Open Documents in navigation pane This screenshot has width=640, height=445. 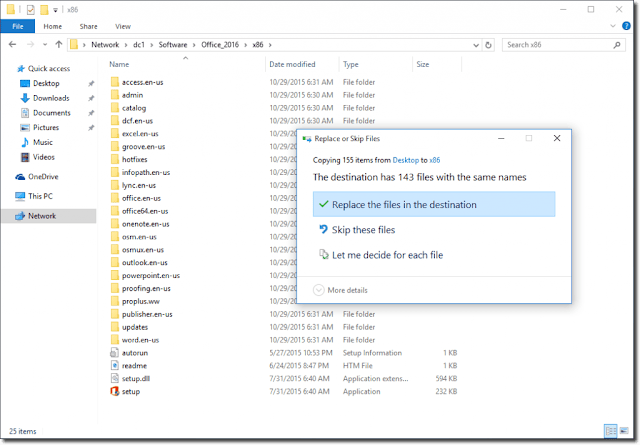51,113
